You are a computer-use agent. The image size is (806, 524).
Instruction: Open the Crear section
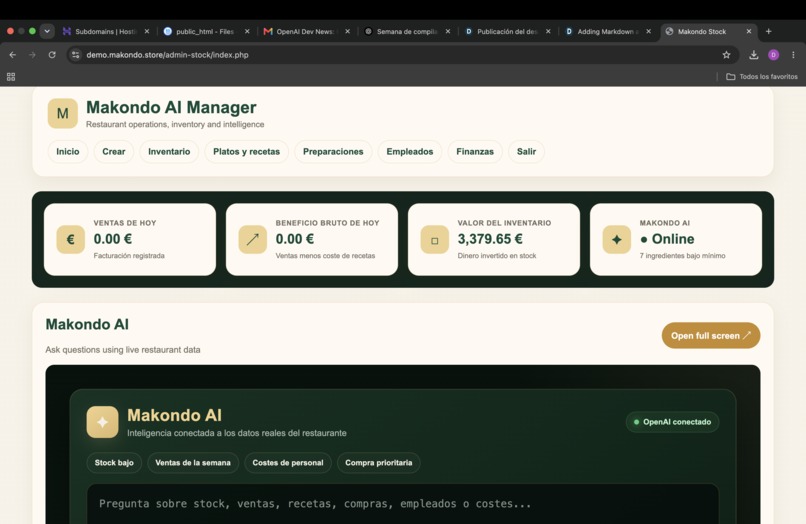point(114,152)
